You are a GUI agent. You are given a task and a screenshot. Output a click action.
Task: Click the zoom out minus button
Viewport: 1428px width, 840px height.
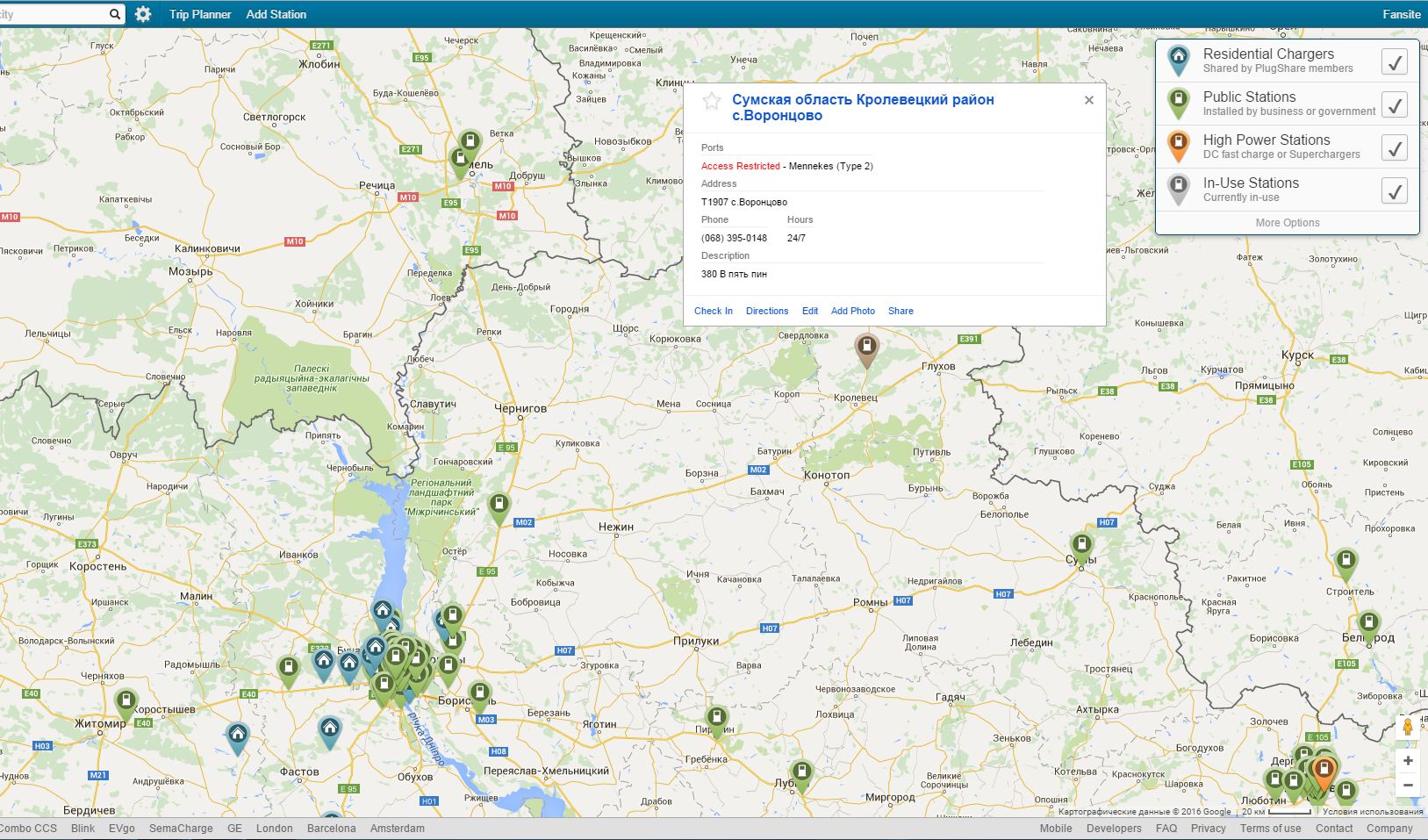(1408, 786)
